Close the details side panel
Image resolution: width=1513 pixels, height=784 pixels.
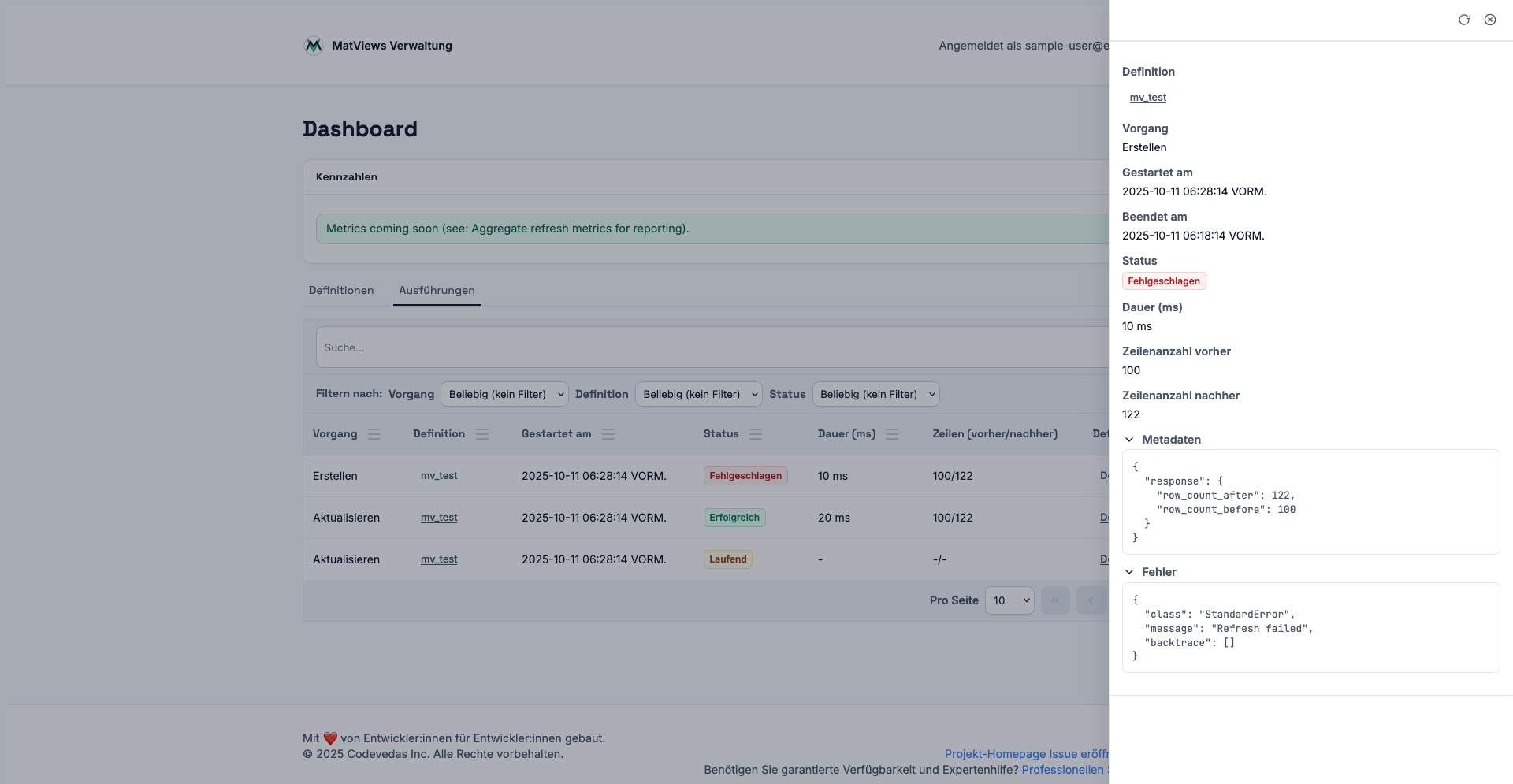tap(1490, 20)
